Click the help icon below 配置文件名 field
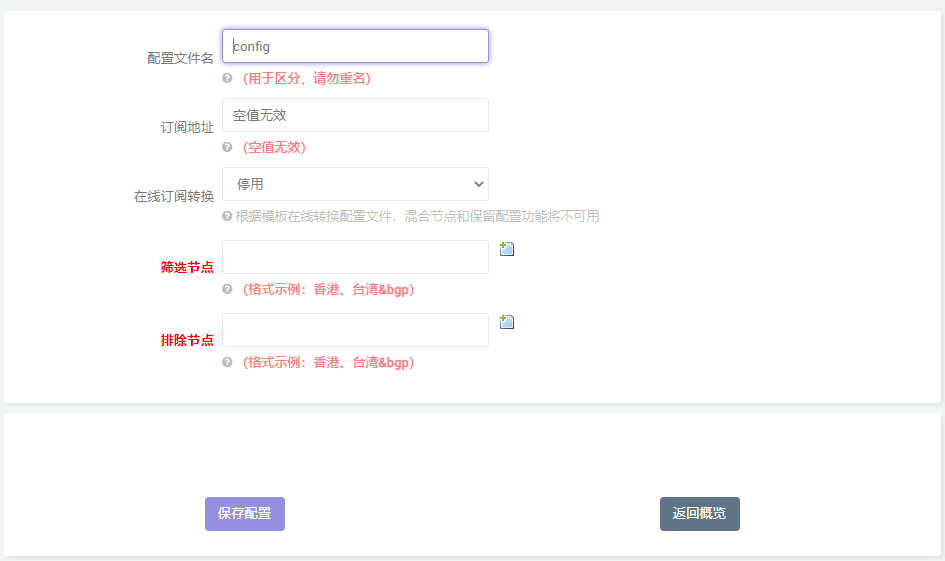This screenshot has width=945, height=561. (227, 78)
